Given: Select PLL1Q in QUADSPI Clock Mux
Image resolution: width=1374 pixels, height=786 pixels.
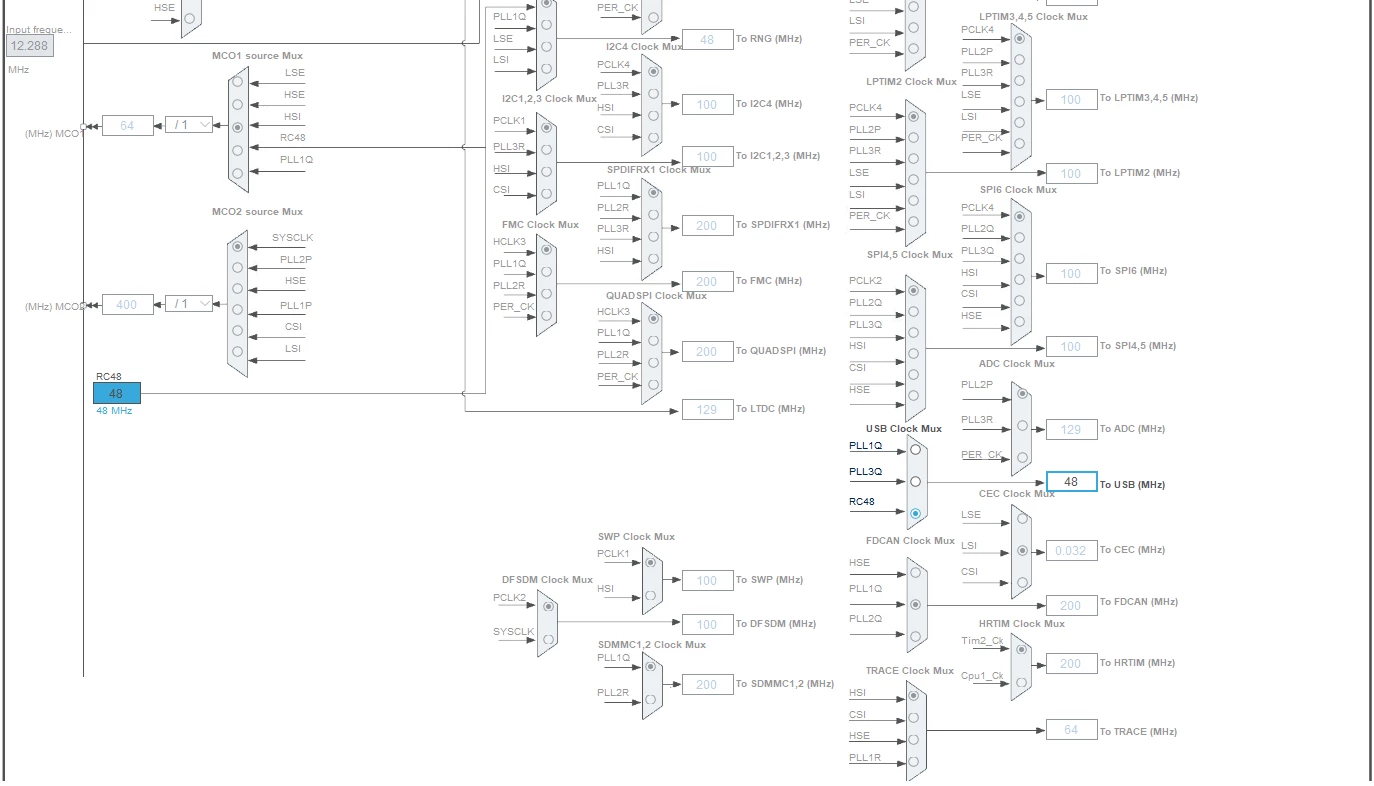Looking at the screenshot, I should 653,341.
